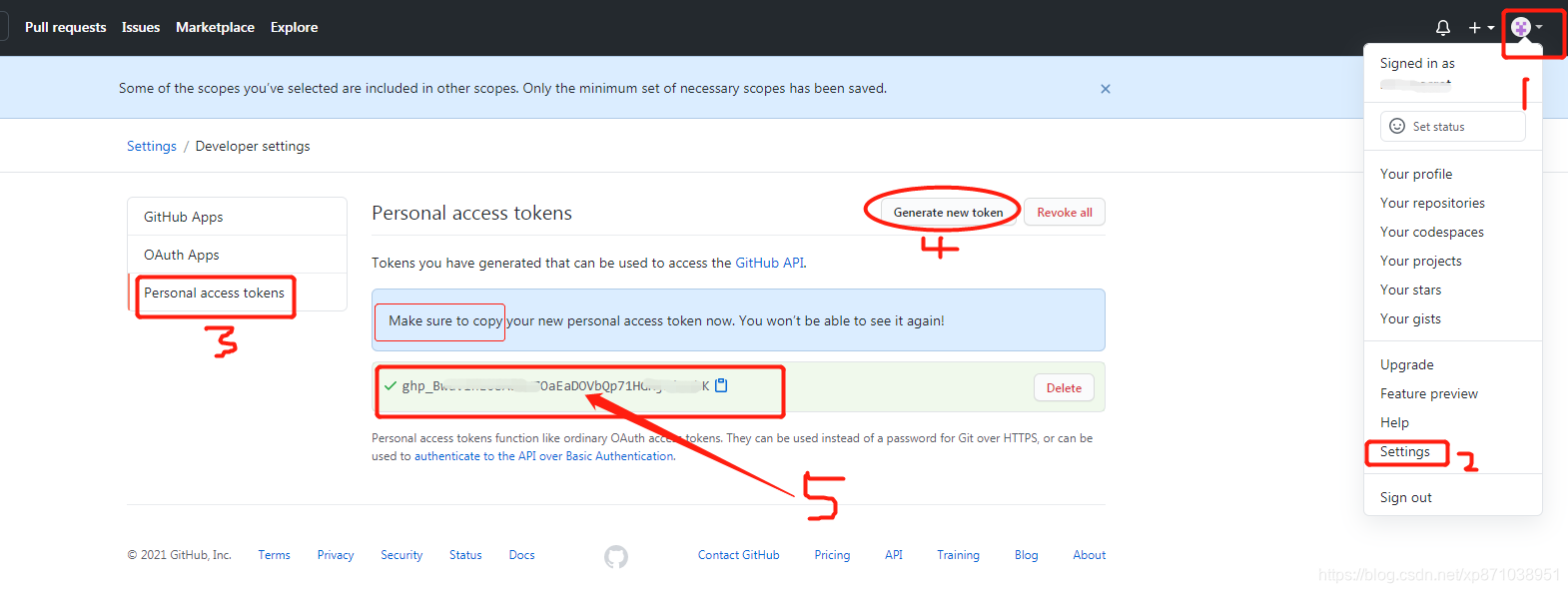
Task: Choose Your repositories from user menu
Action: pos(1432,203)
